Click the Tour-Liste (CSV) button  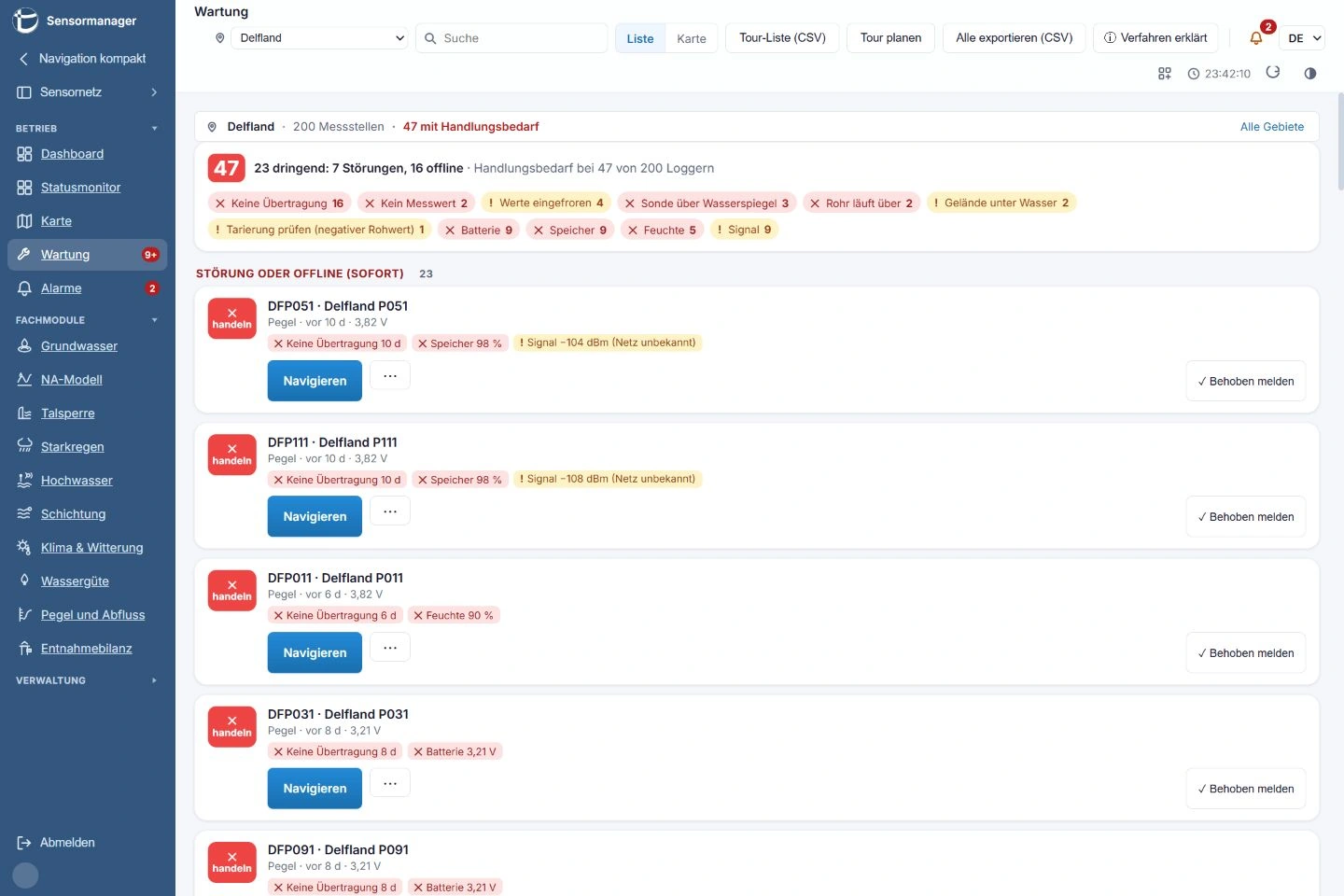782,38
